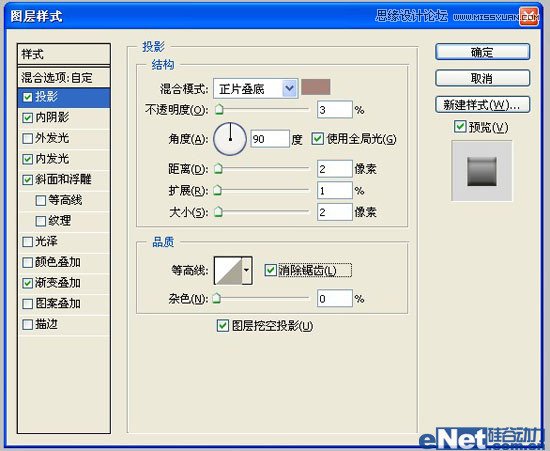The height and width of the screenshot is (451, 550).
Task: Enable the 光泽 checkbox
Action: tap(27, 242)
